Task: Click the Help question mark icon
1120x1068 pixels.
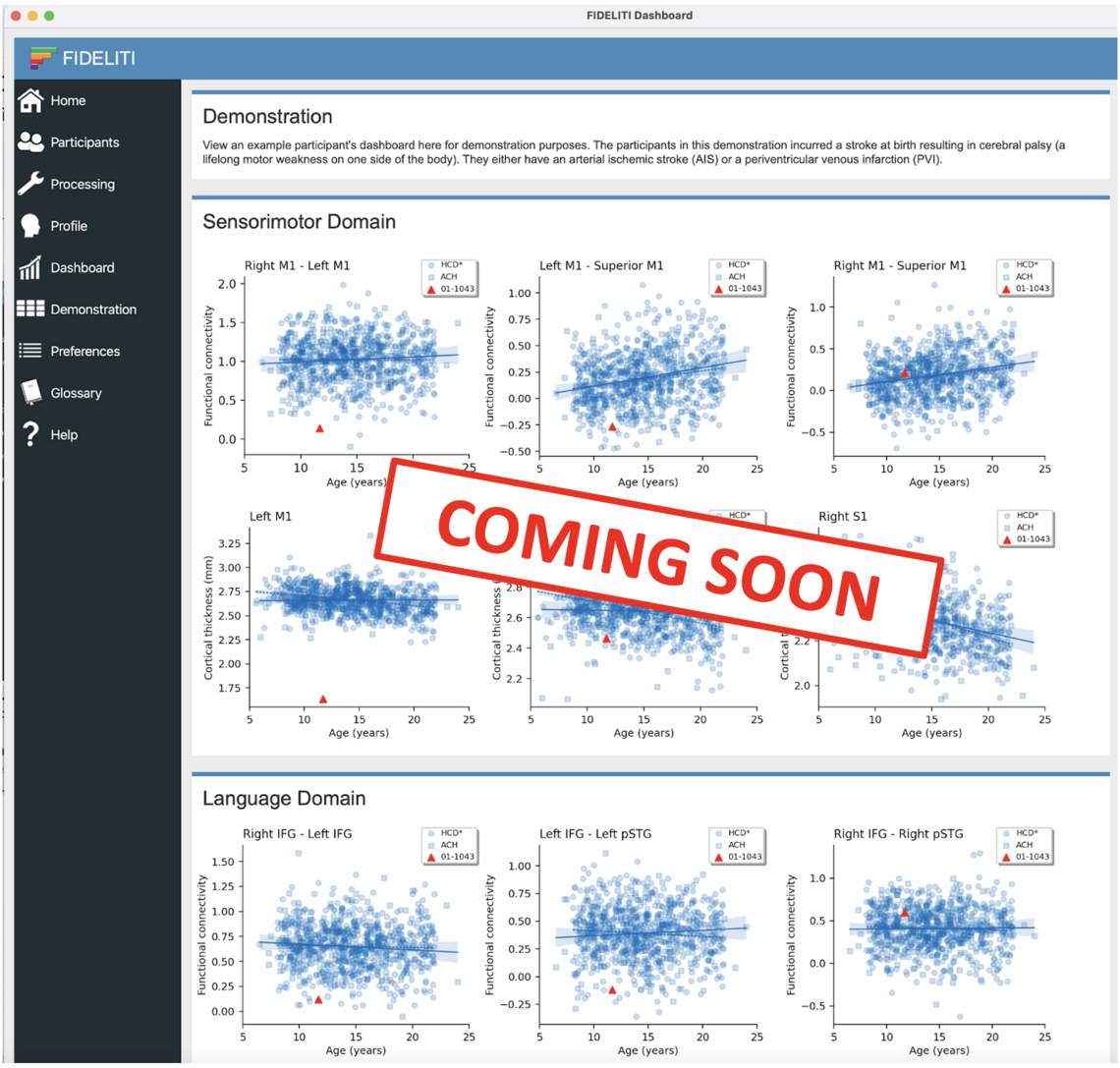Action: 31,434
